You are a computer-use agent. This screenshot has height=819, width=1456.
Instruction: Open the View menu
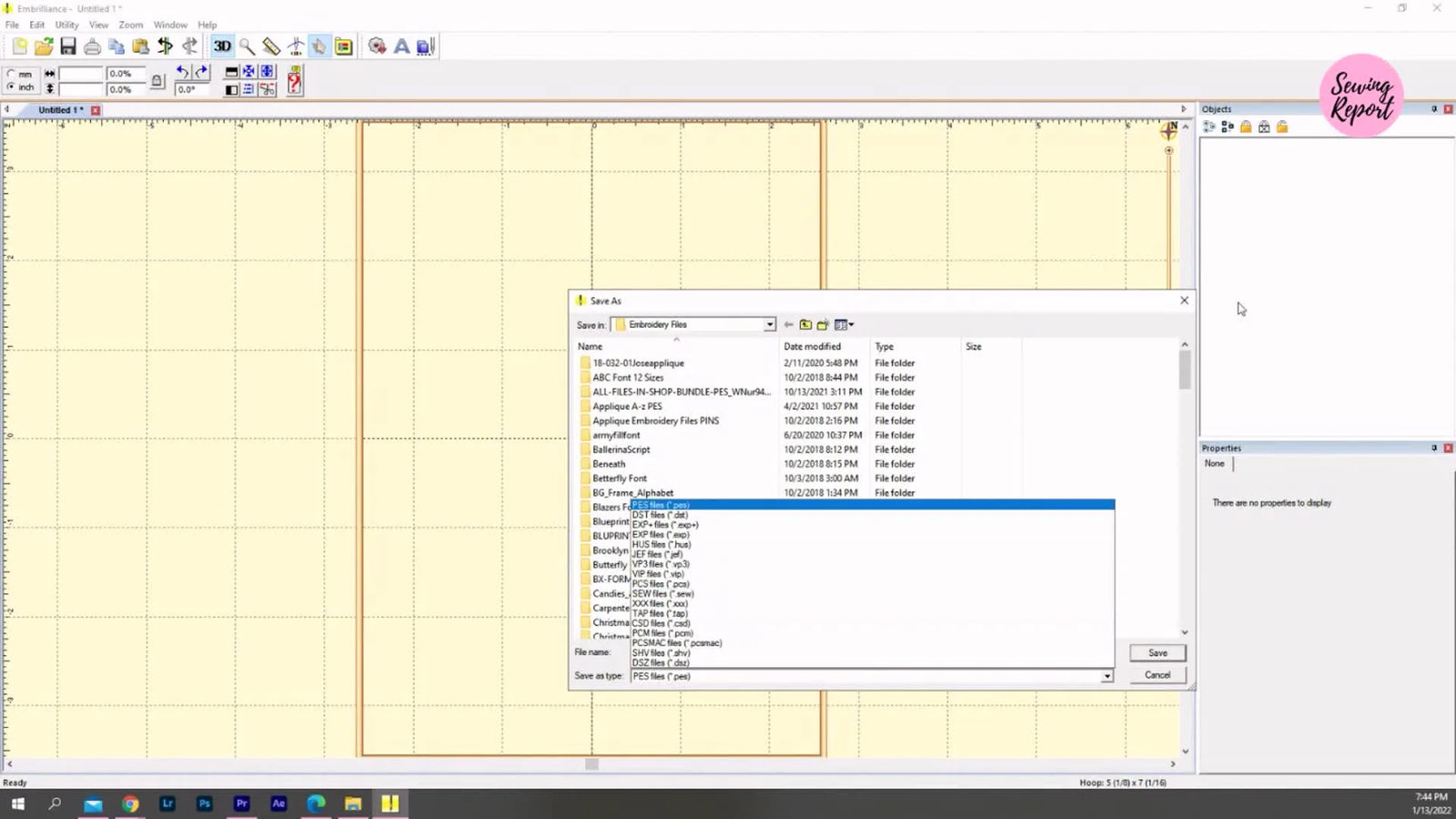click(98, 25)
